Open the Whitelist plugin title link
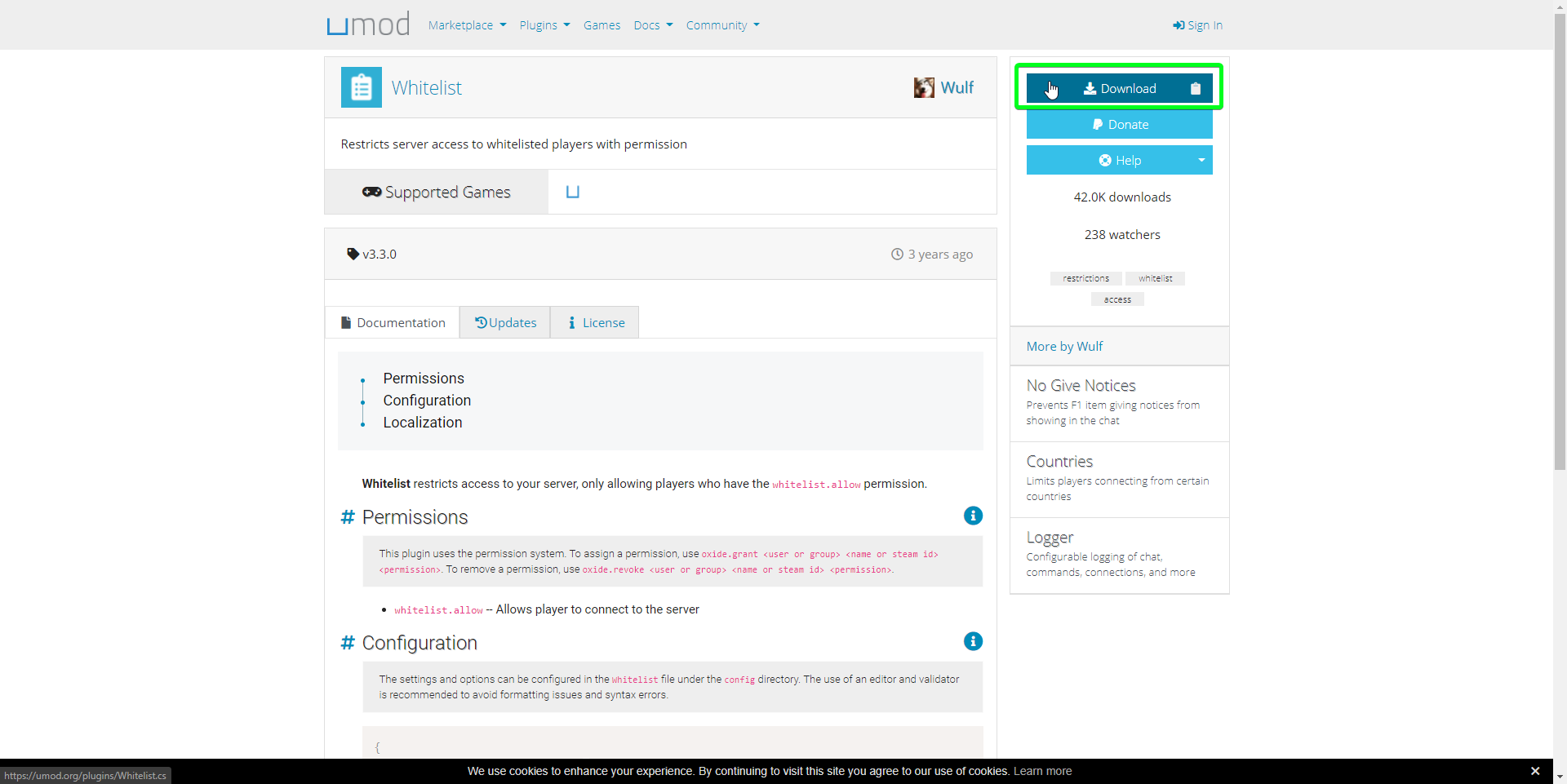Viewport: 1567px width, 784px height. pyautogui.click(x=426, y=87)
